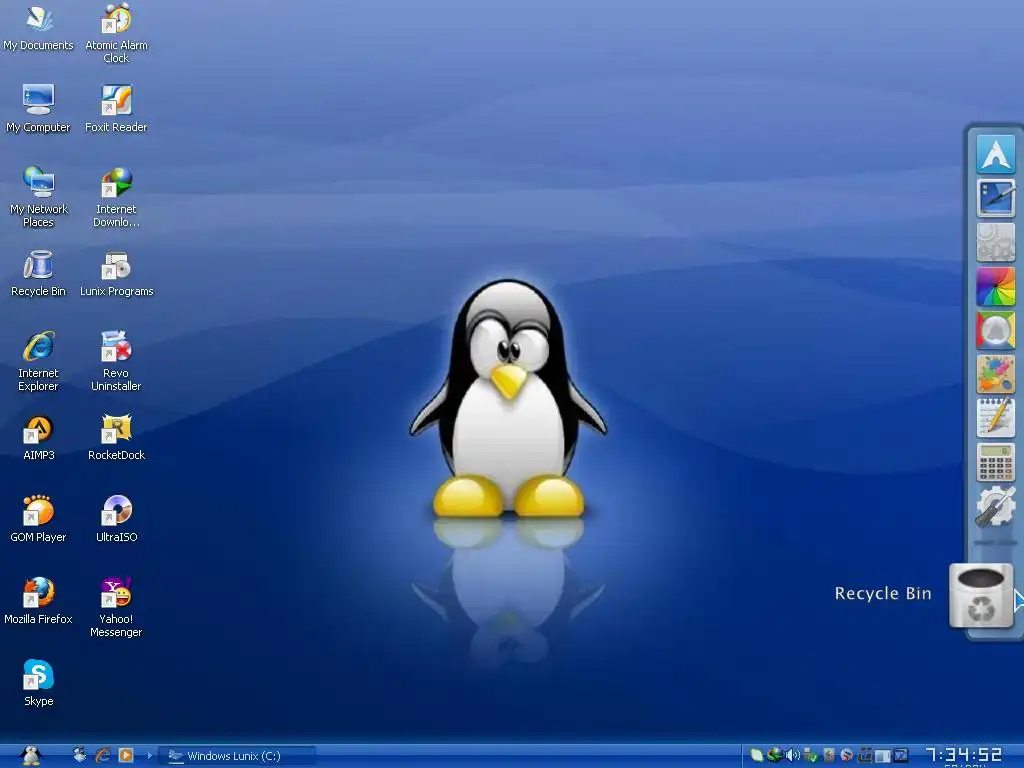Launch Internet Explorer from desktop
The width and height of the screenshot is (1024, 768).
tap(39, 360)
